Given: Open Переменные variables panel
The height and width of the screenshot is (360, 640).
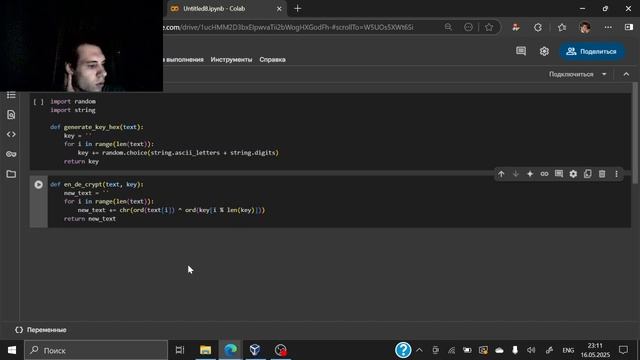Looking at the screenshot, I should tap(41, 330).
